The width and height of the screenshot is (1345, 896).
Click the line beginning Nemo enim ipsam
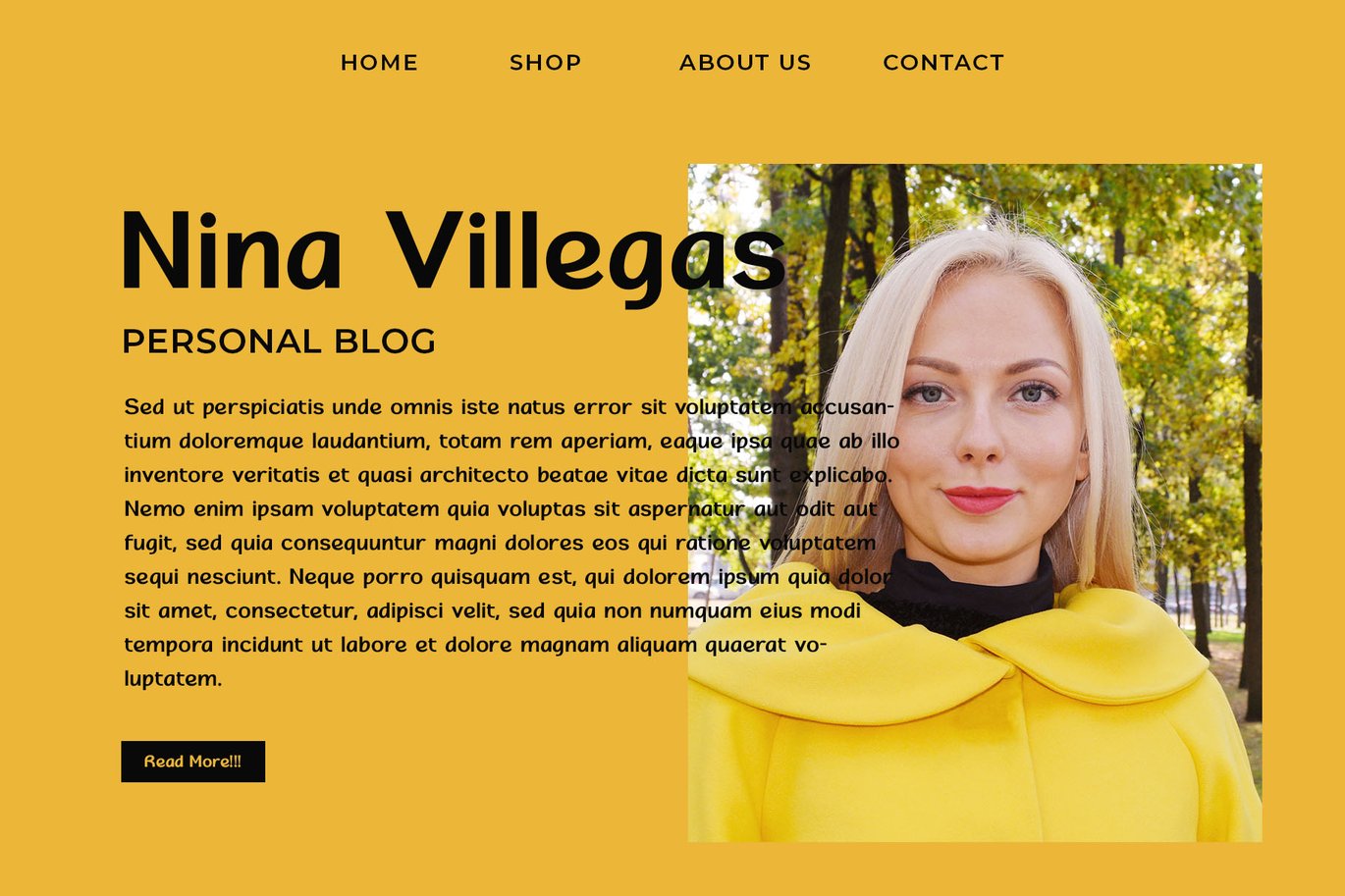tap(501, 508)
